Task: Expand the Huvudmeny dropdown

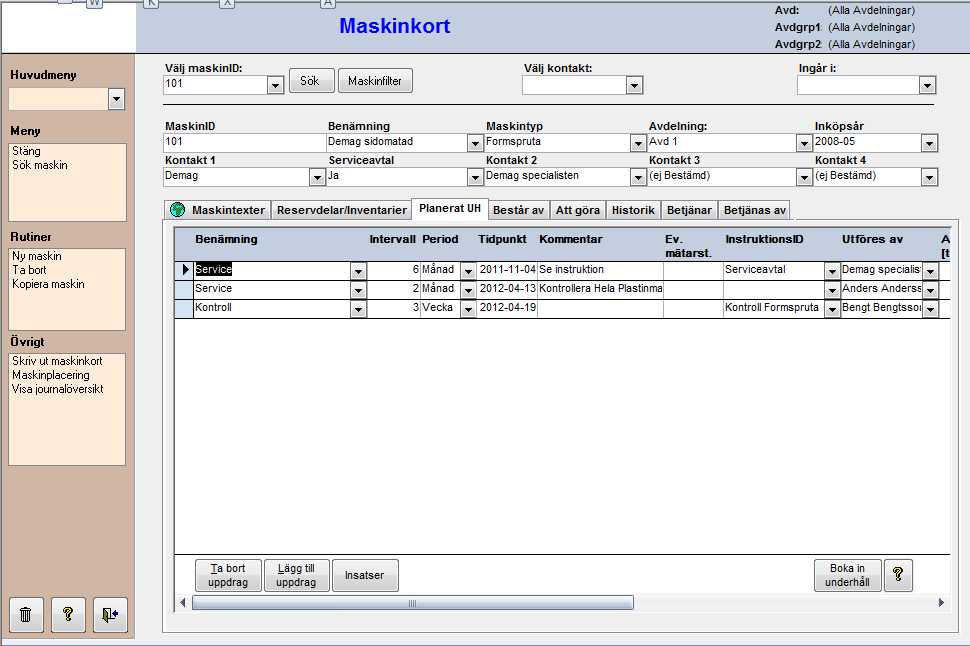Action: [116, 99]
